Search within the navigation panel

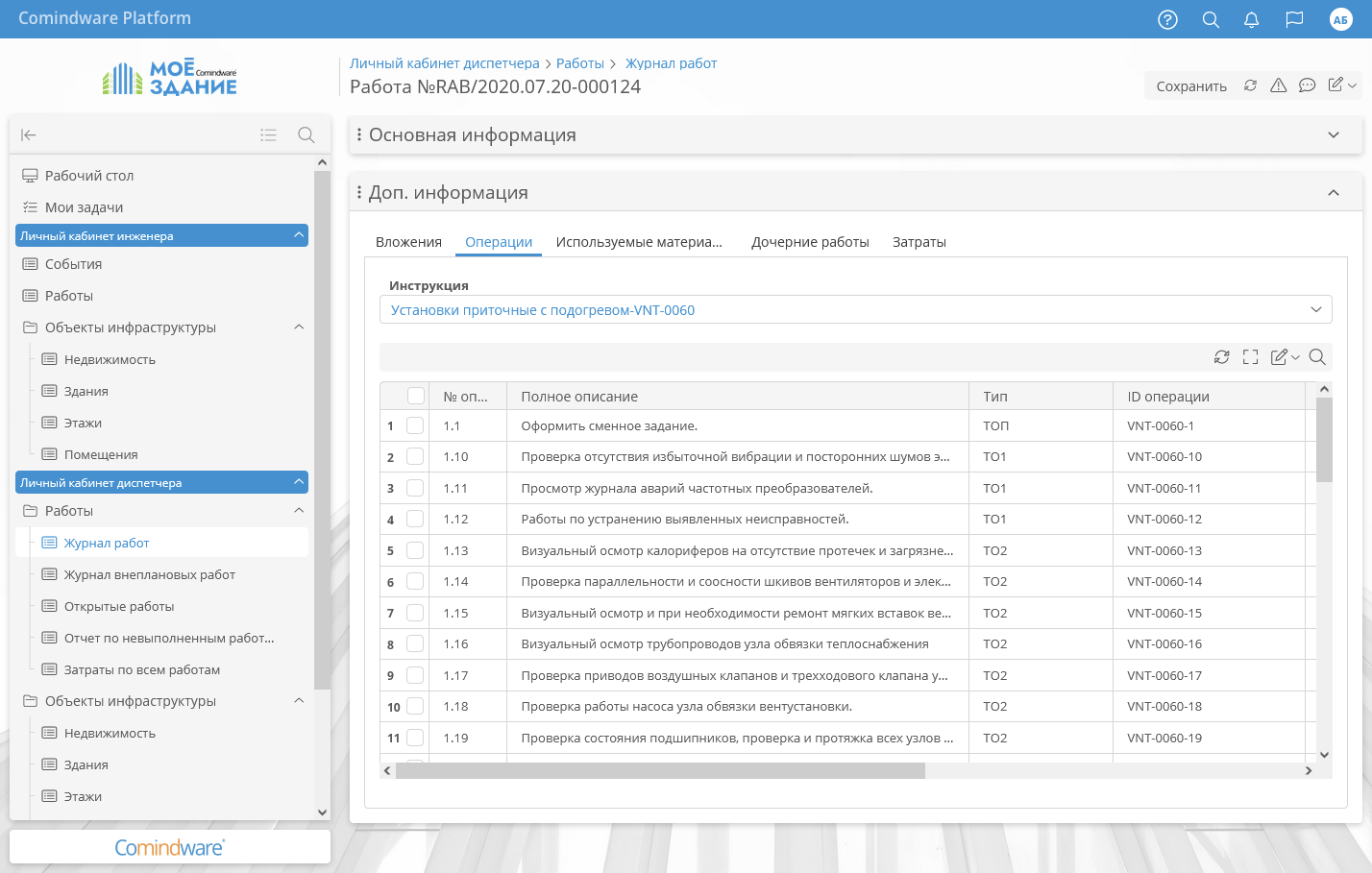(x=306, y=135)
